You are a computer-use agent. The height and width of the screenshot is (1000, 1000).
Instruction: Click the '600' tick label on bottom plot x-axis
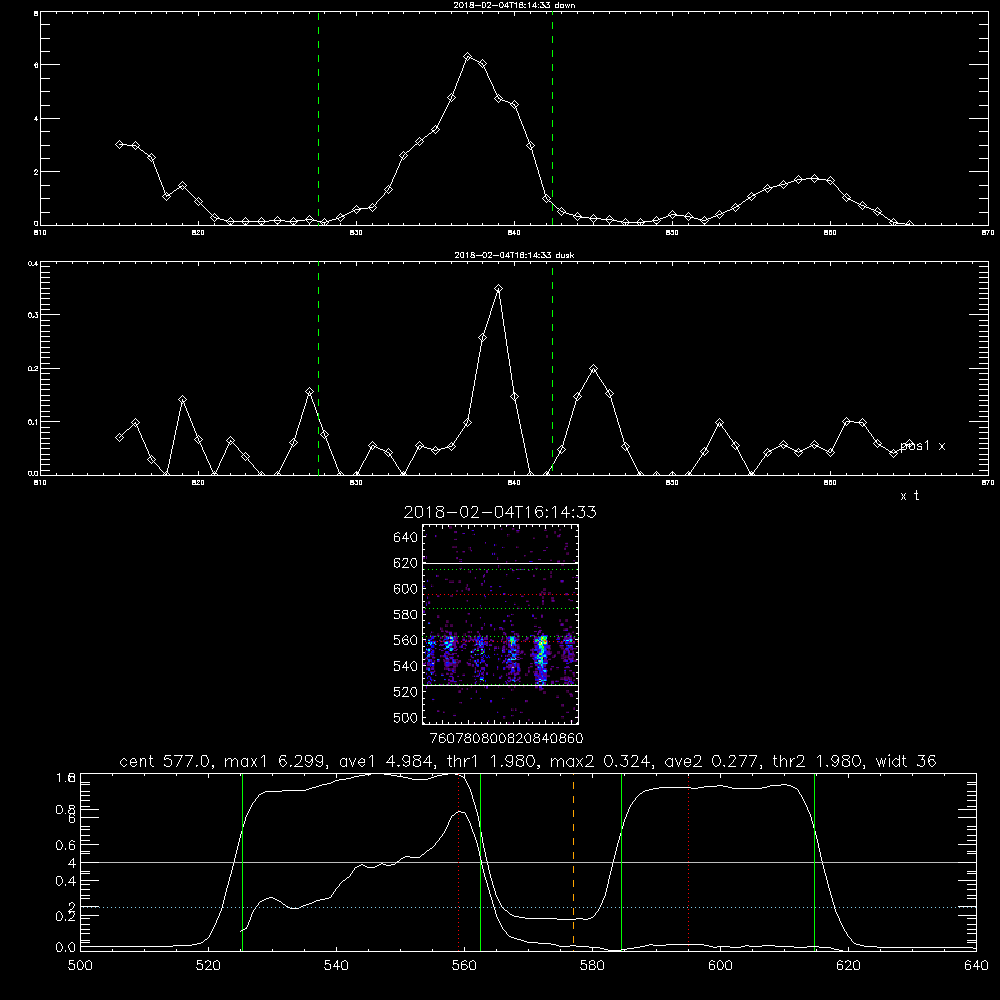(x=721, y=966)
